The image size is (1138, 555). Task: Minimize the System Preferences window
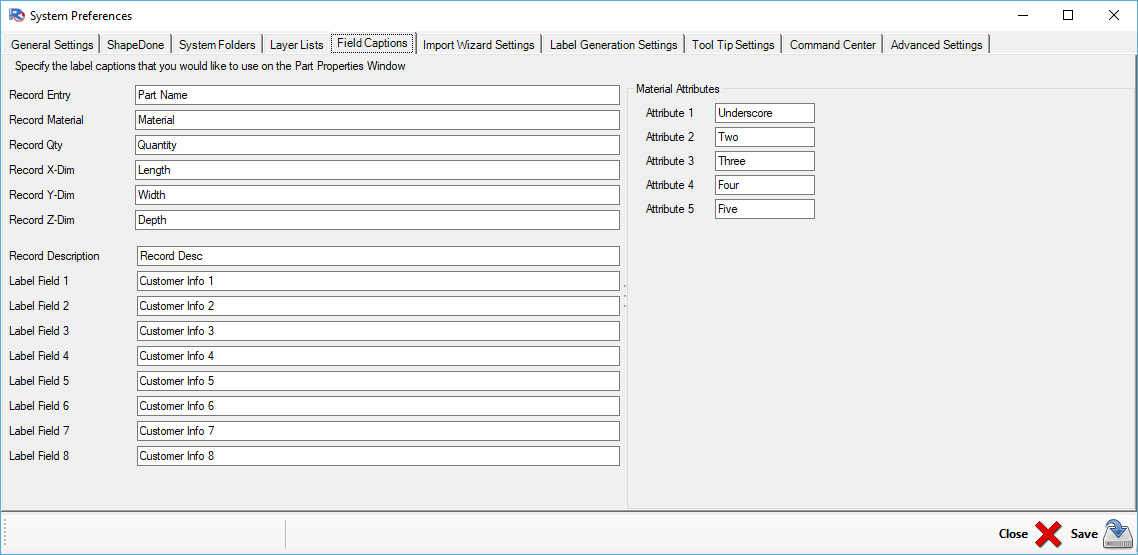click(x=1022, y=15)
